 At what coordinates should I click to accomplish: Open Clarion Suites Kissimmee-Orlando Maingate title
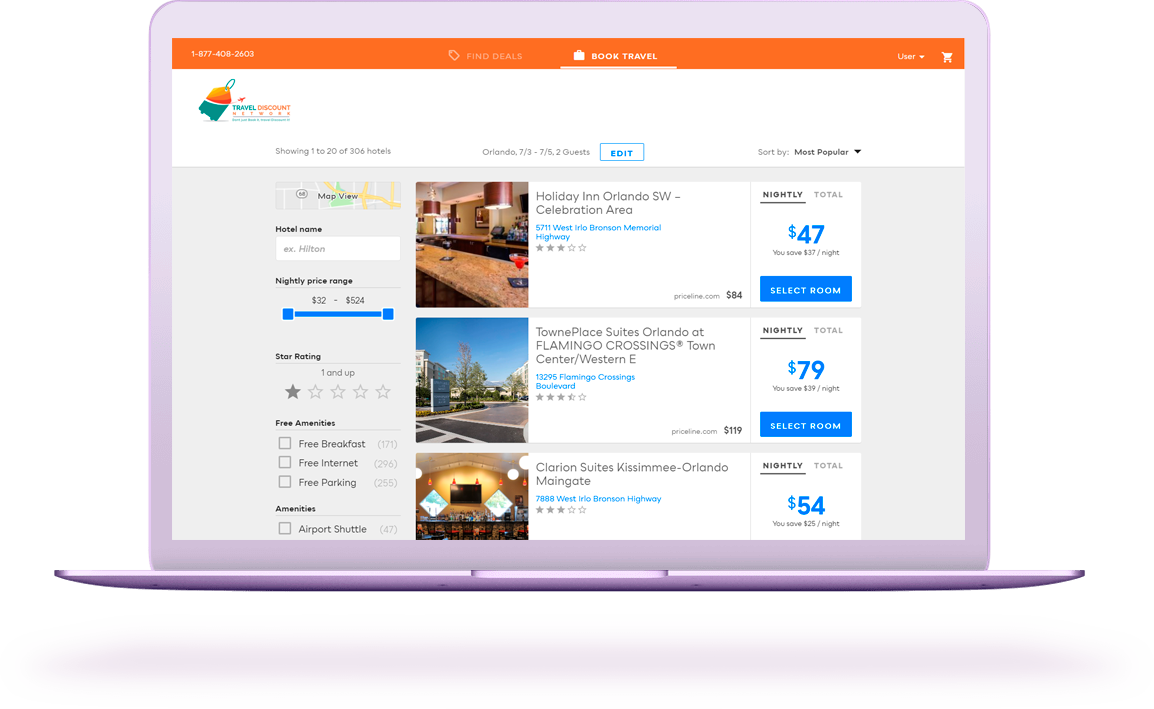pyautogui.click(x=631, y=474)
